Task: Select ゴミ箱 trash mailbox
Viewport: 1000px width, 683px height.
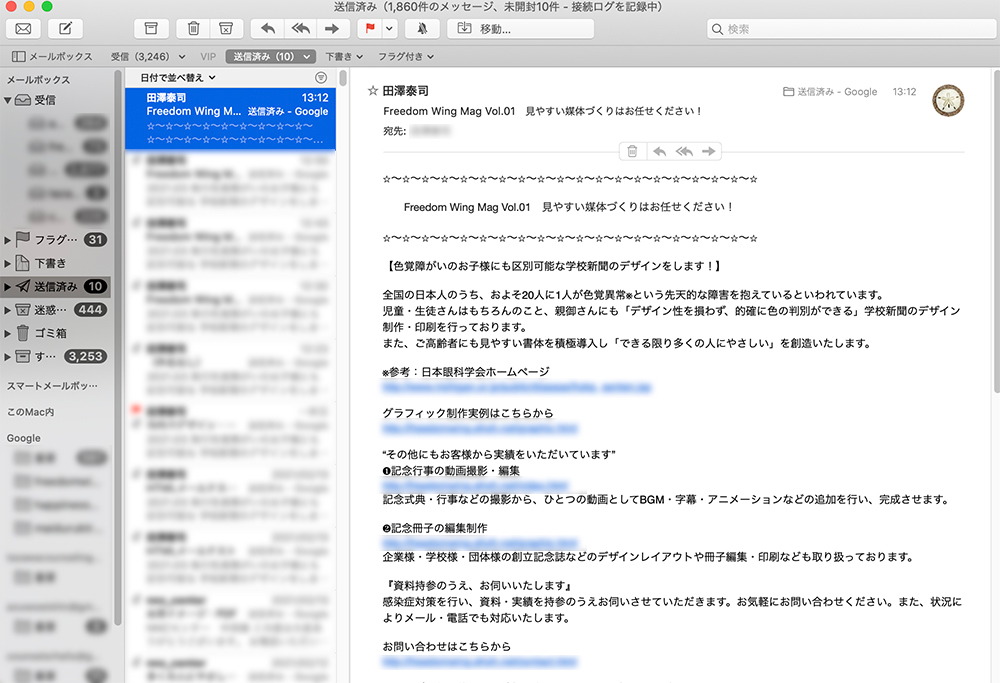Action: tap(50, 333)
